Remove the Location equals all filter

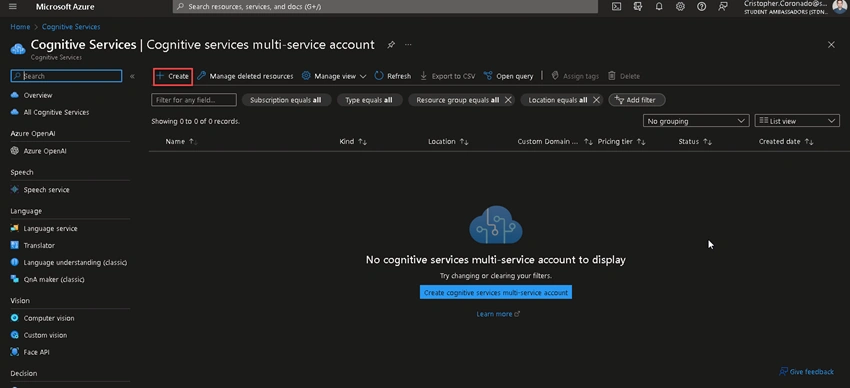tap(596, 100)
